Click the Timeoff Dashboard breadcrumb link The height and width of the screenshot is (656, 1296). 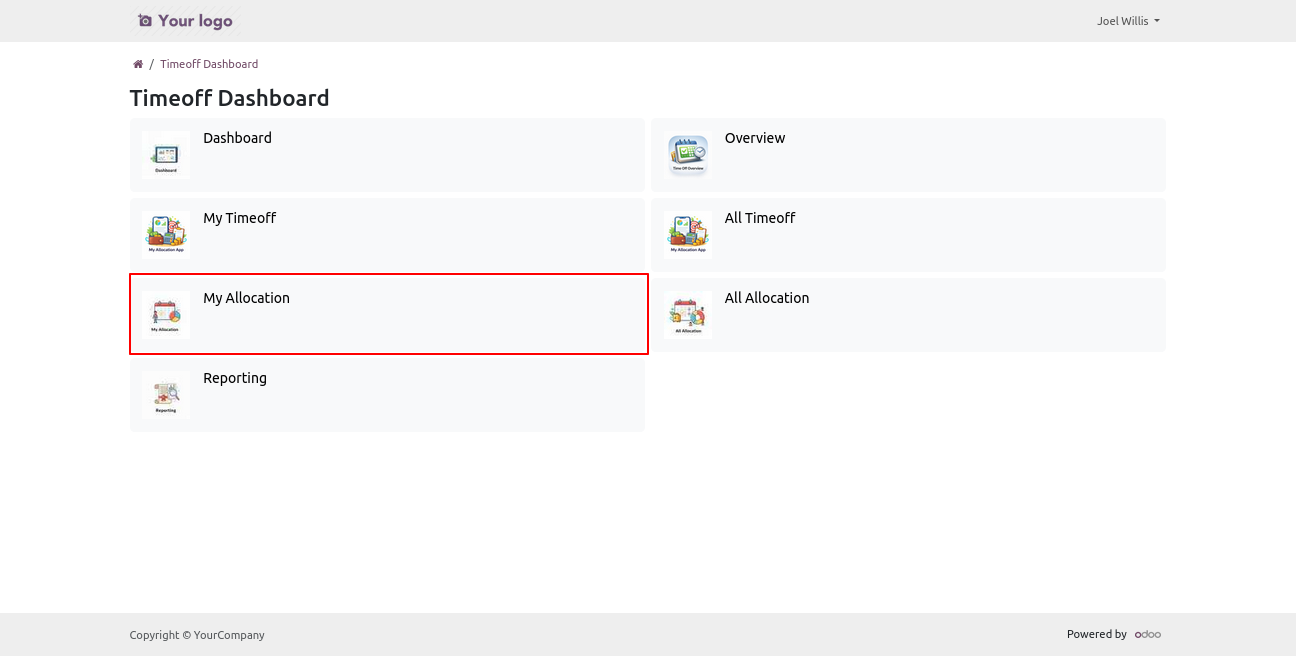[209, 64]
